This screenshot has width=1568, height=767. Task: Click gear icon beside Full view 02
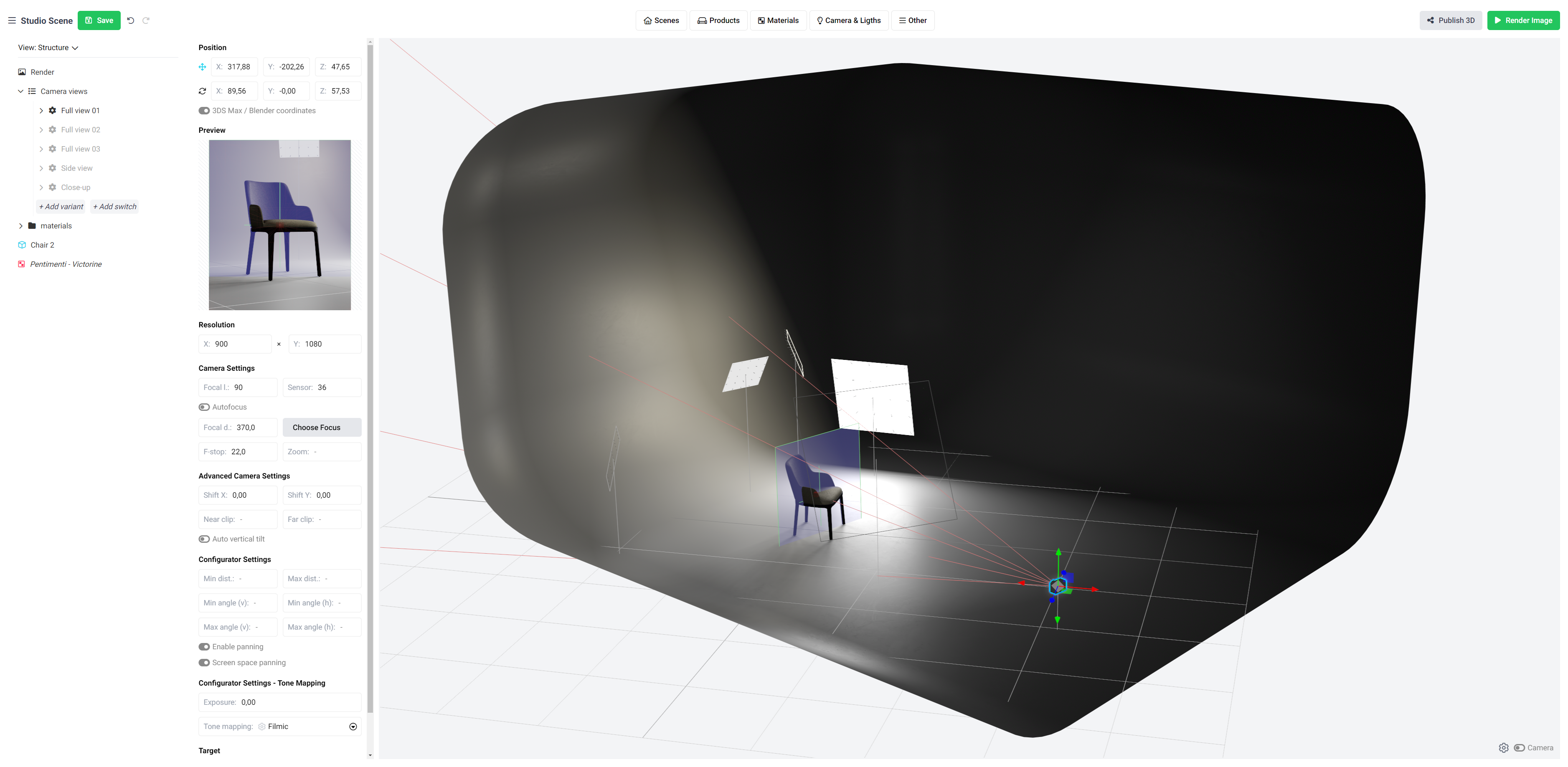[52, 129]
